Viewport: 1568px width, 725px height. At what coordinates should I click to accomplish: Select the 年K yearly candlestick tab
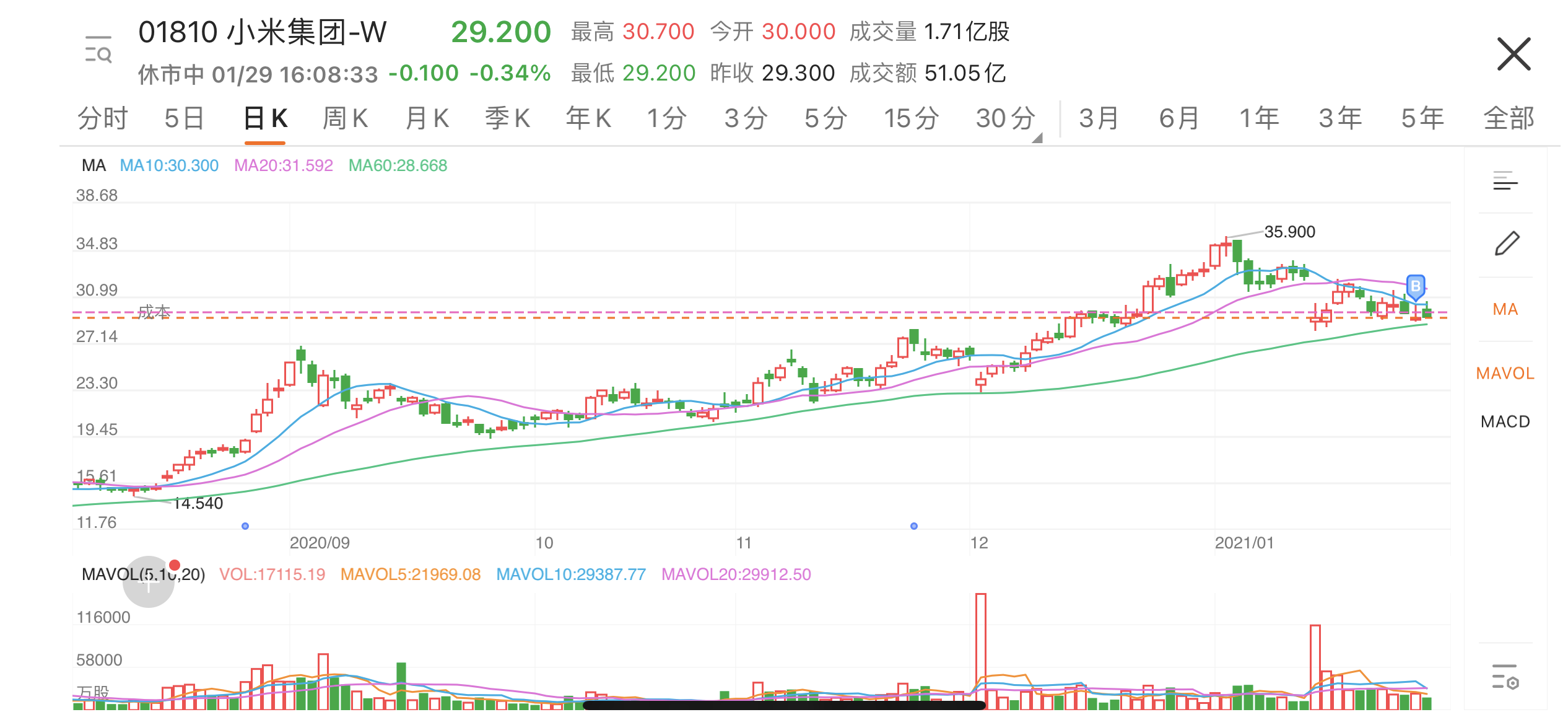pos(588,118)
